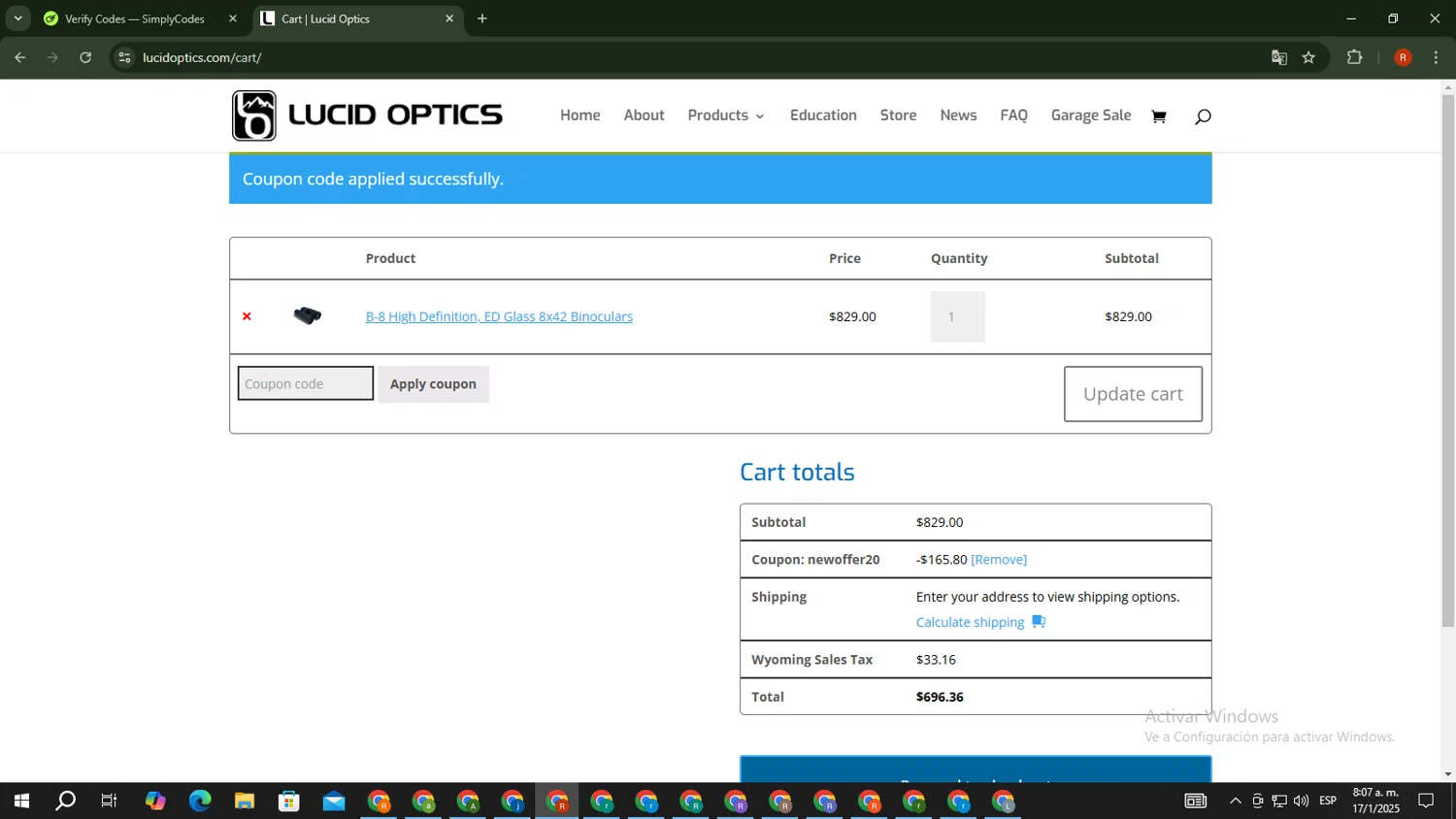1456x819 pixels.
Task: Open the Mail app from the taskbar
Action: pos(334,802)
